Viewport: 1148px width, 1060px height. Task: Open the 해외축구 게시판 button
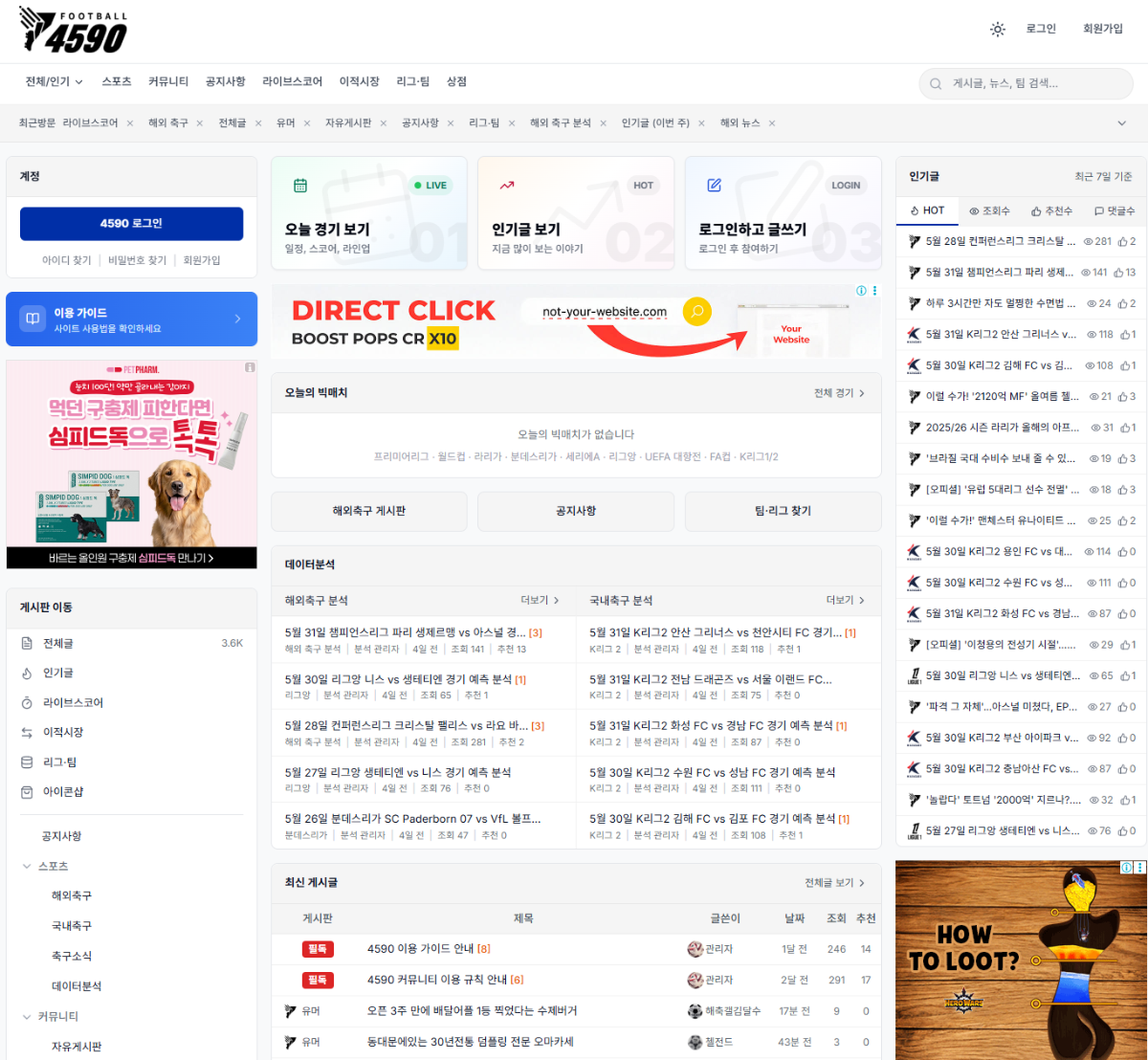click(x=369, y=512)
